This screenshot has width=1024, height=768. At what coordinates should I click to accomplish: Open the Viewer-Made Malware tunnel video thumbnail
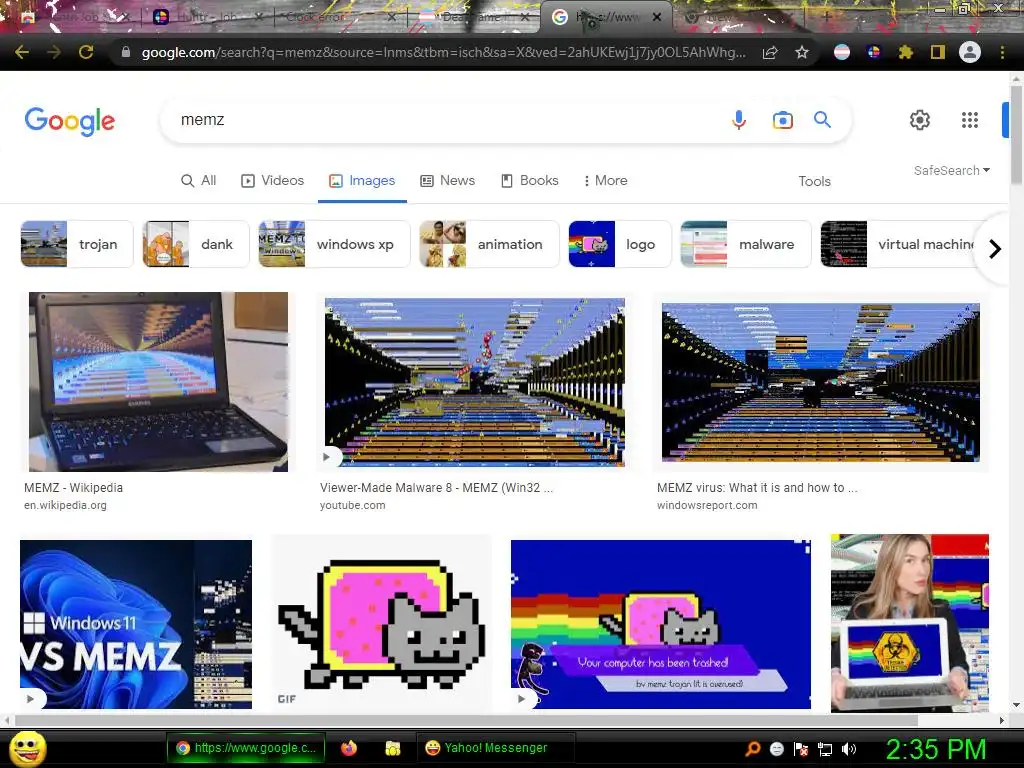(475, 382)
